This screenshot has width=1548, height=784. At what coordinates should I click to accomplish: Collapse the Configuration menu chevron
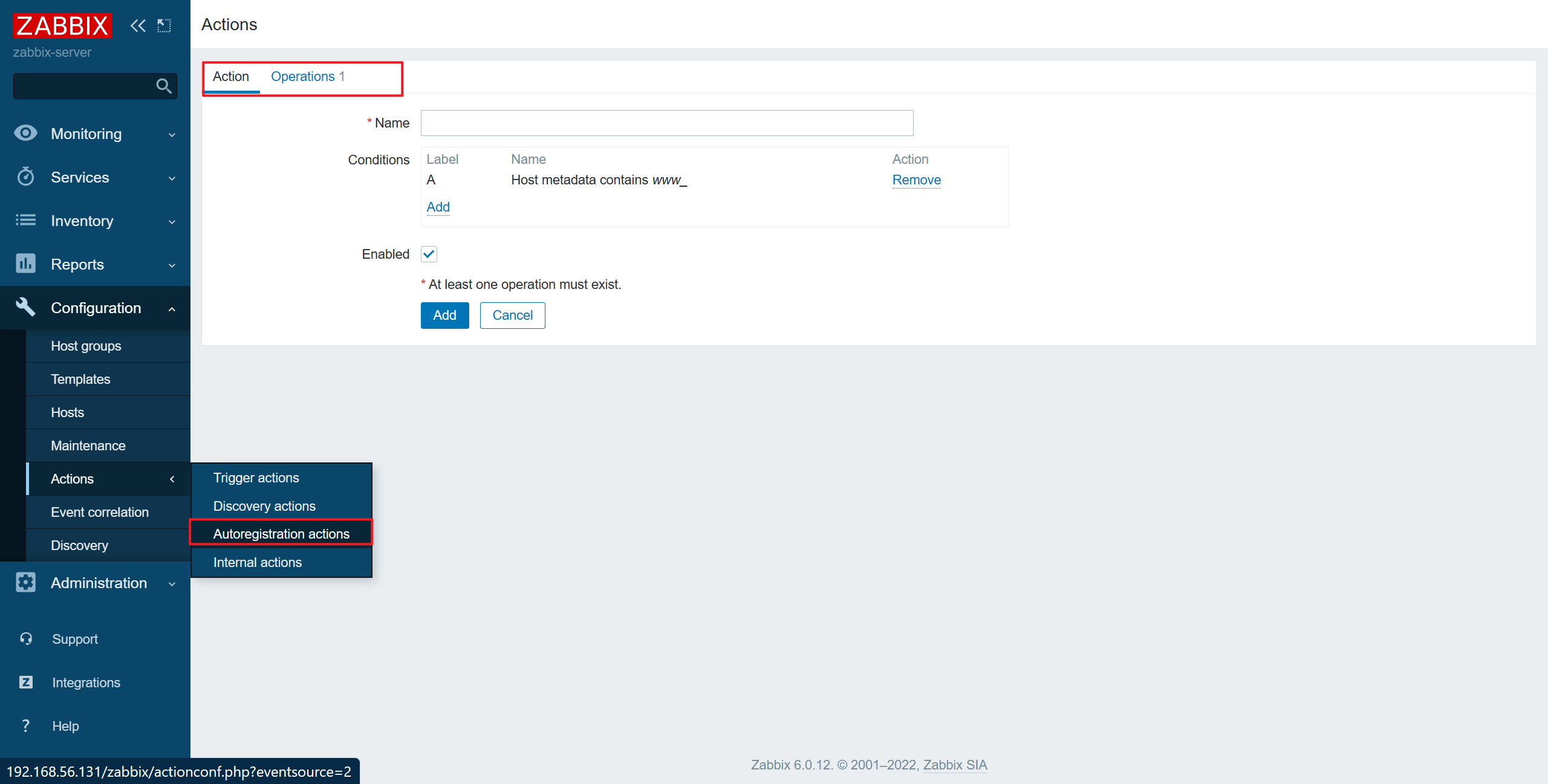click(172, 309)
